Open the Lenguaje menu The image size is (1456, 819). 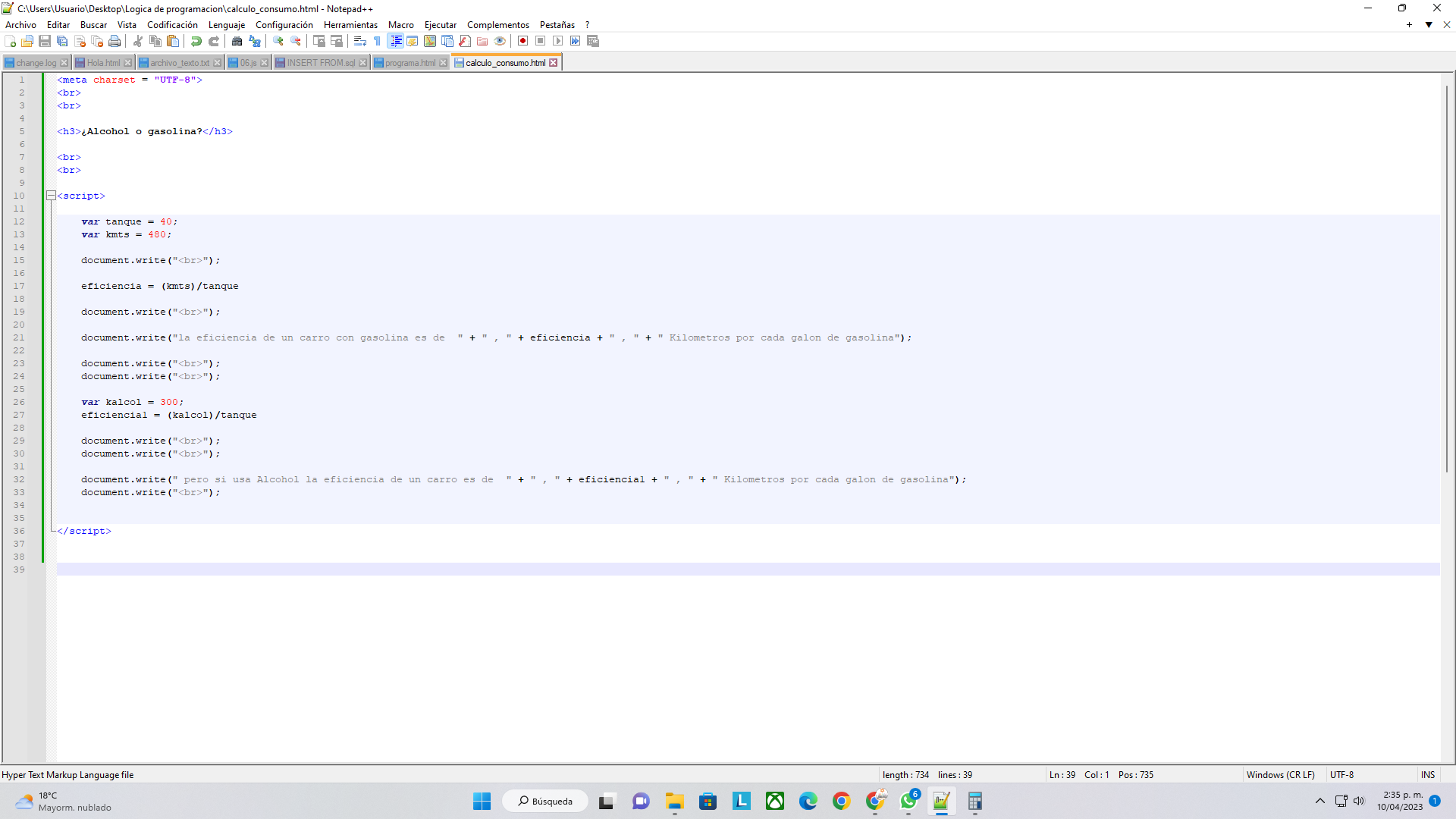pyautogui.click(x=227, y=25)
